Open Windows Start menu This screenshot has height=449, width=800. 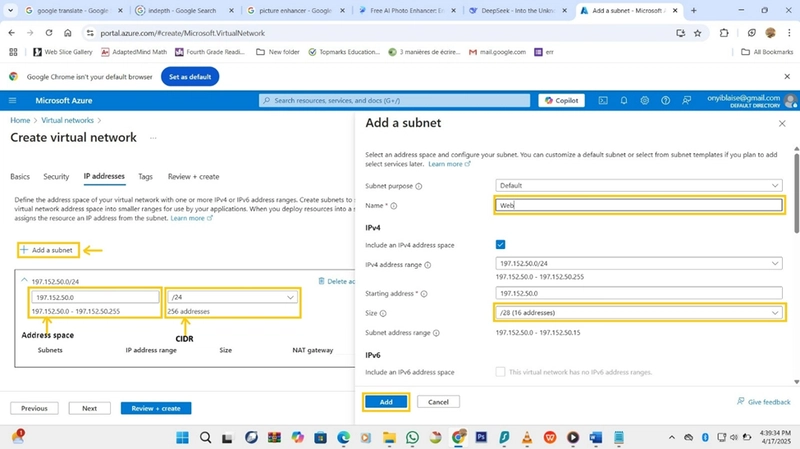(182, 437)
